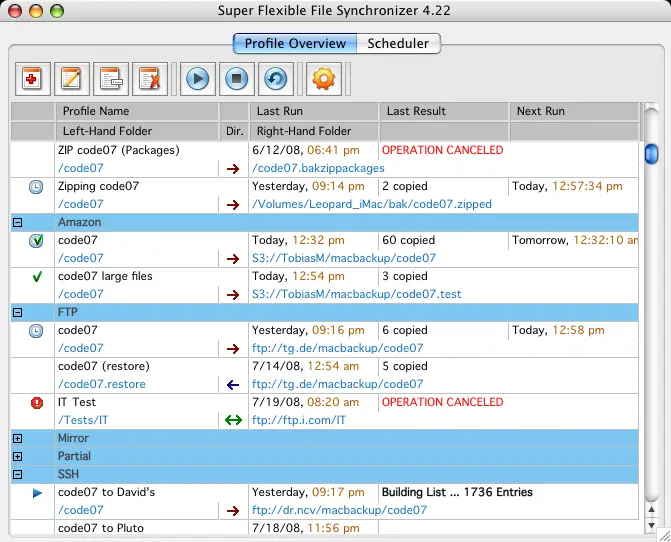Viewport: 671px width, 542px height.
Task: Click the /code07.bakzippackages folder path
Action: [318, 168]
